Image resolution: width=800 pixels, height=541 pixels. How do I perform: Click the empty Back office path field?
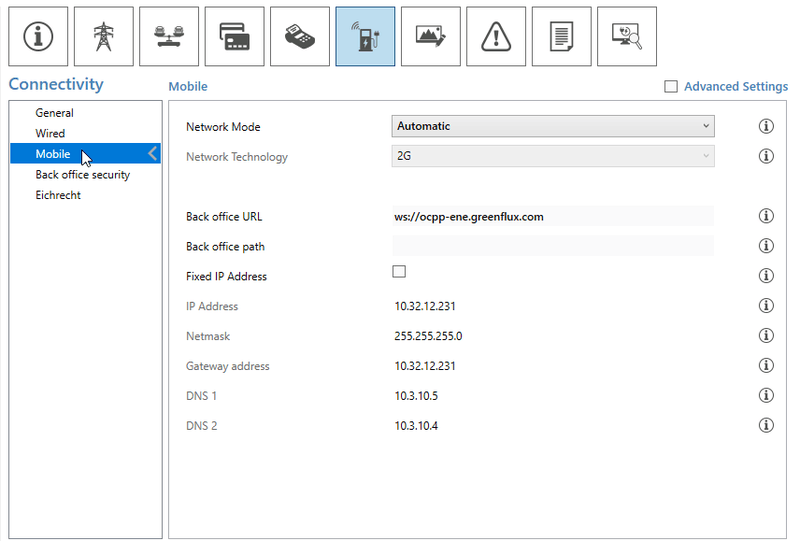[553, 246]
